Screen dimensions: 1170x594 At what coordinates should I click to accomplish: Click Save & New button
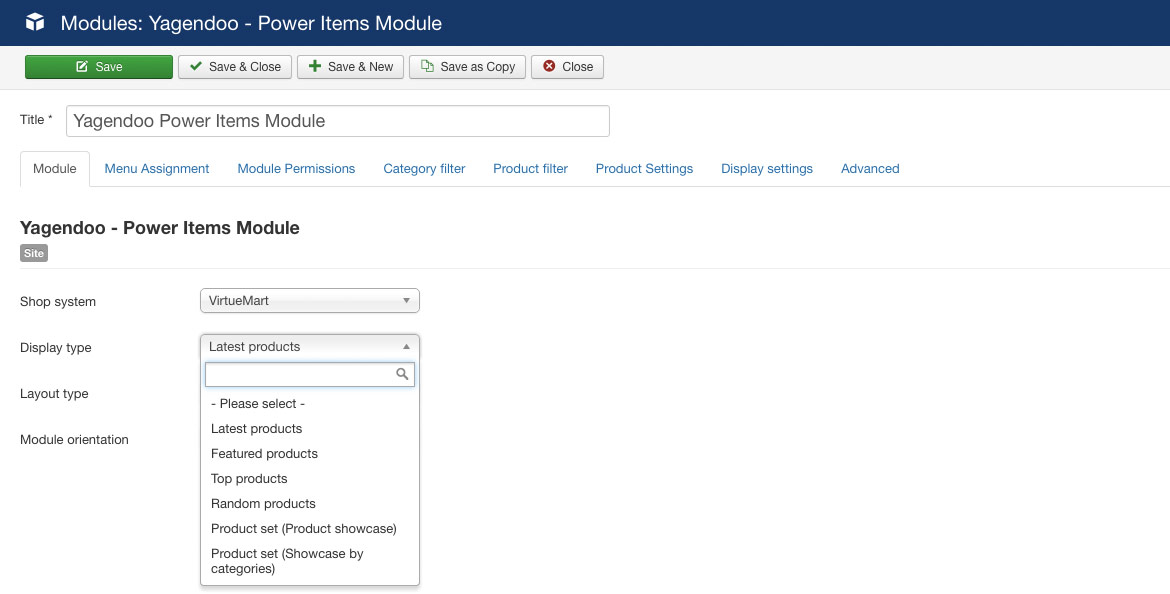350,66
